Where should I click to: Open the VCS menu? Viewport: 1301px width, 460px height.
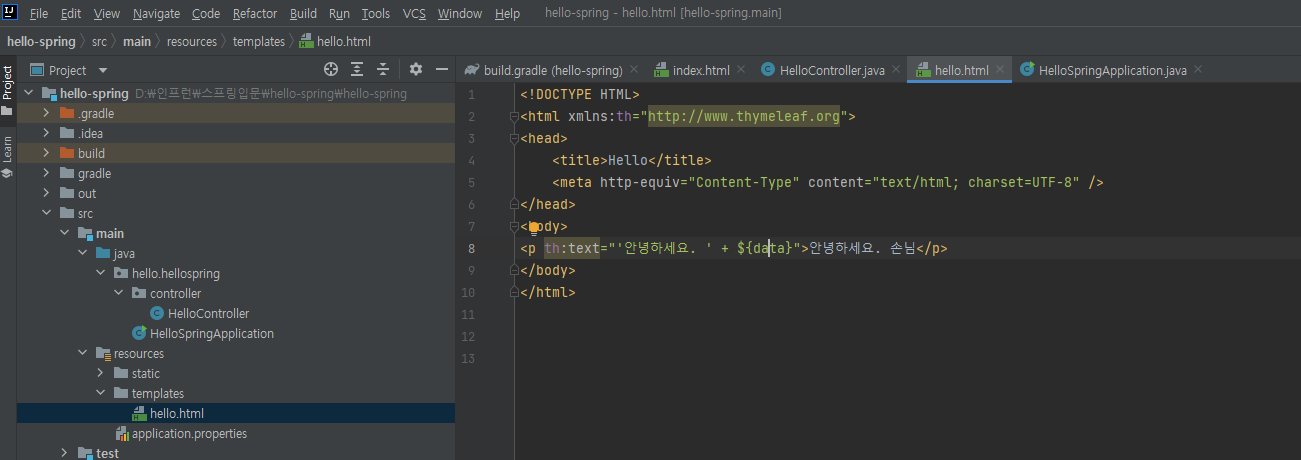(x=414, y=14)
